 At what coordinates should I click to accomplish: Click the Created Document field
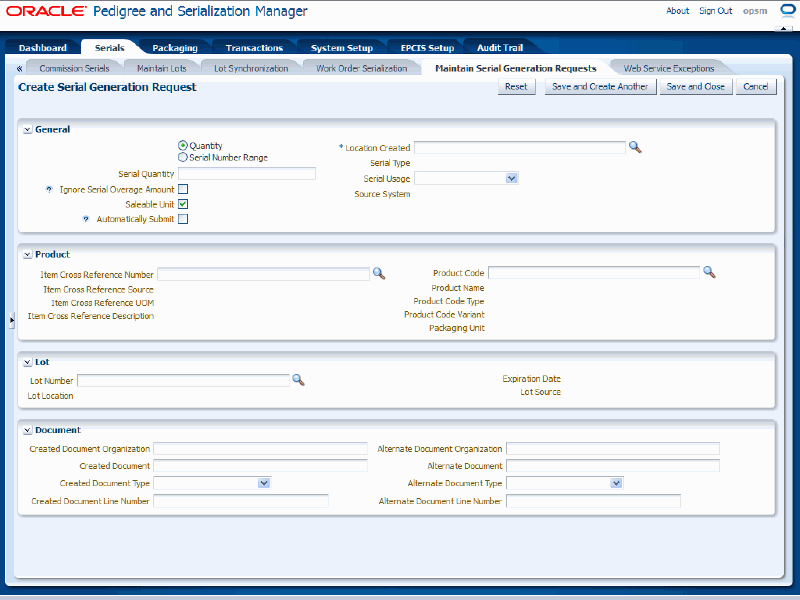pos(260,465)
